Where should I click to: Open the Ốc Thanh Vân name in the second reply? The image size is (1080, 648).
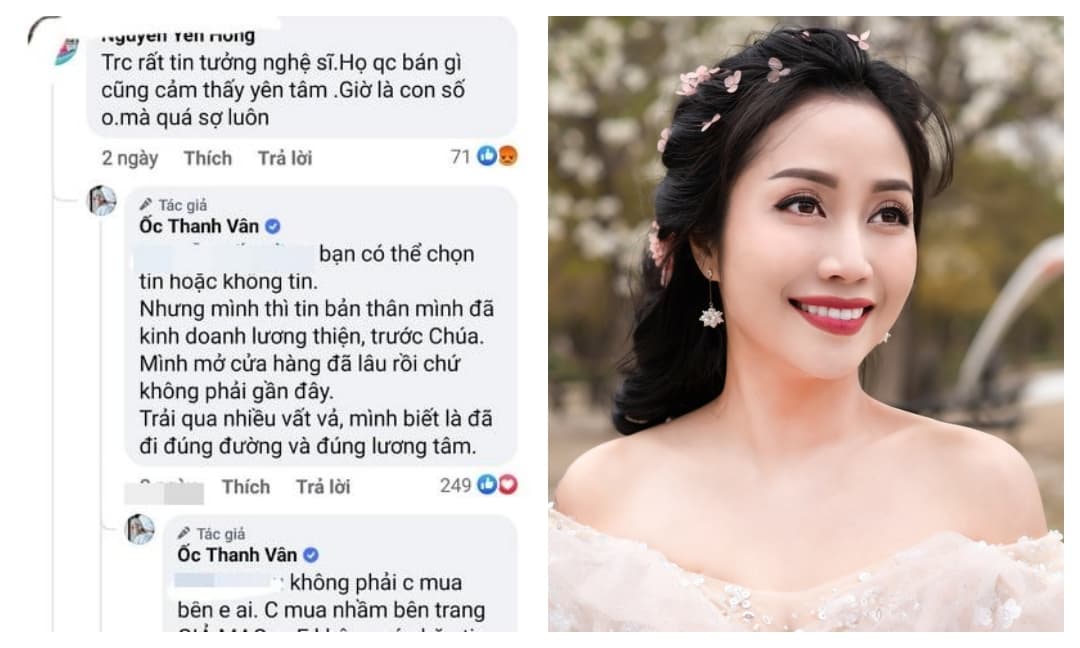237,554
